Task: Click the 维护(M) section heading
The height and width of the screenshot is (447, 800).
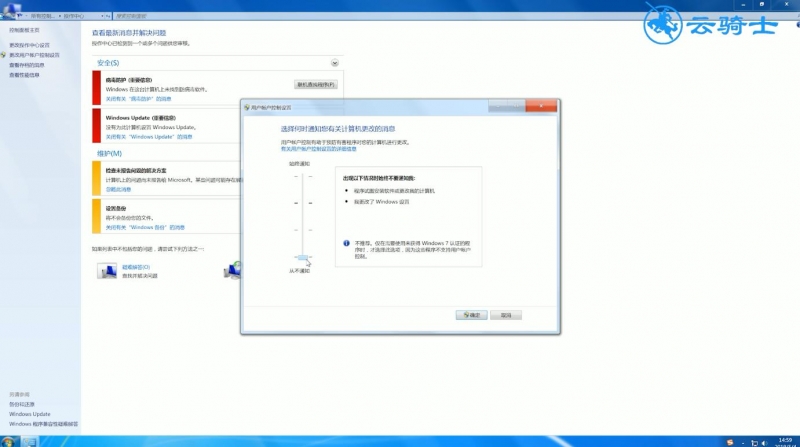Action: pos(109,153)
